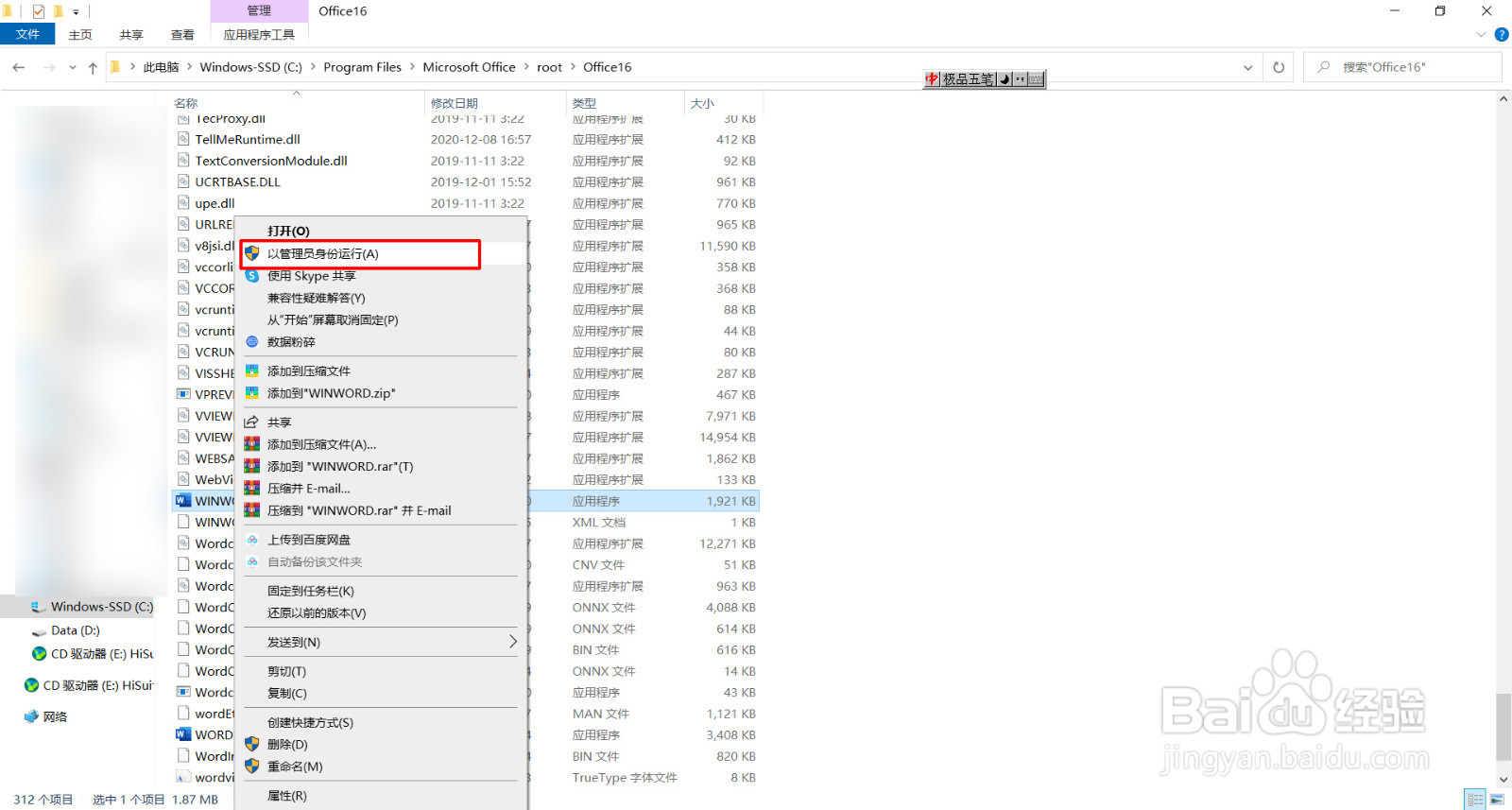Choose 删除(D) menu entry
This screenshot has height=810, width=1512.
tap(381, 744)
